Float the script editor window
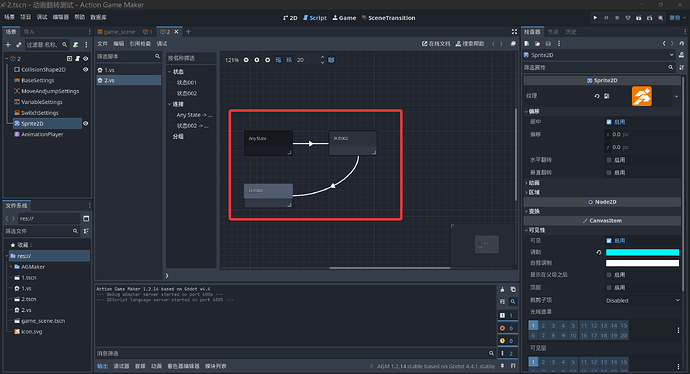690x374 pixels. [x=513, y=44]
